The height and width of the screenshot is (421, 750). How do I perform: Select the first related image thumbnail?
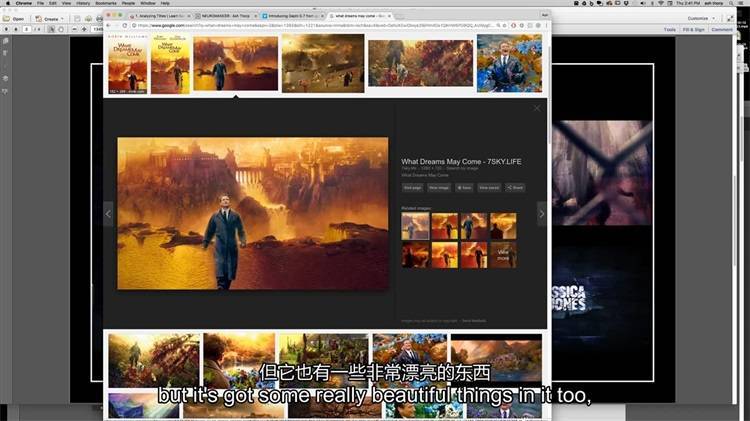tap(415, 226)
